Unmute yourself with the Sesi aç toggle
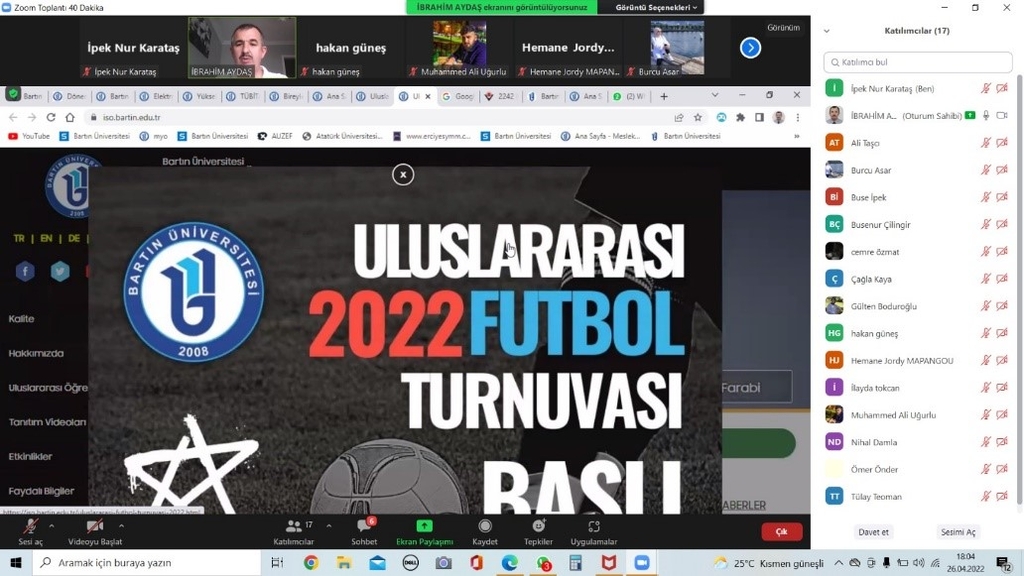The width and height of the screenshot is (1024, 576). [30, 527]
